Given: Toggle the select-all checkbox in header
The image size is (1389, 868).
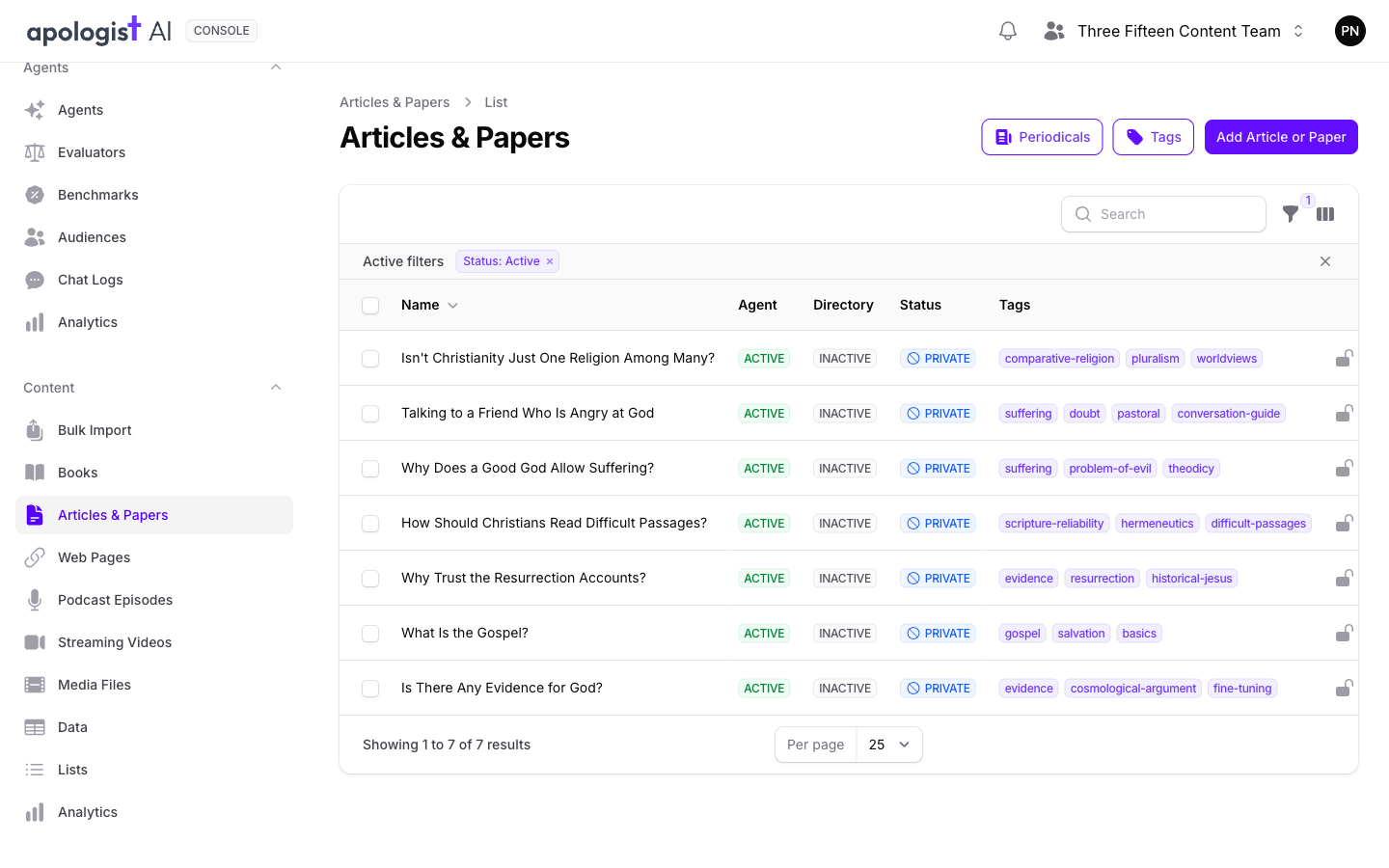Looking at the screenshot, I should click(x=370, y=306).
